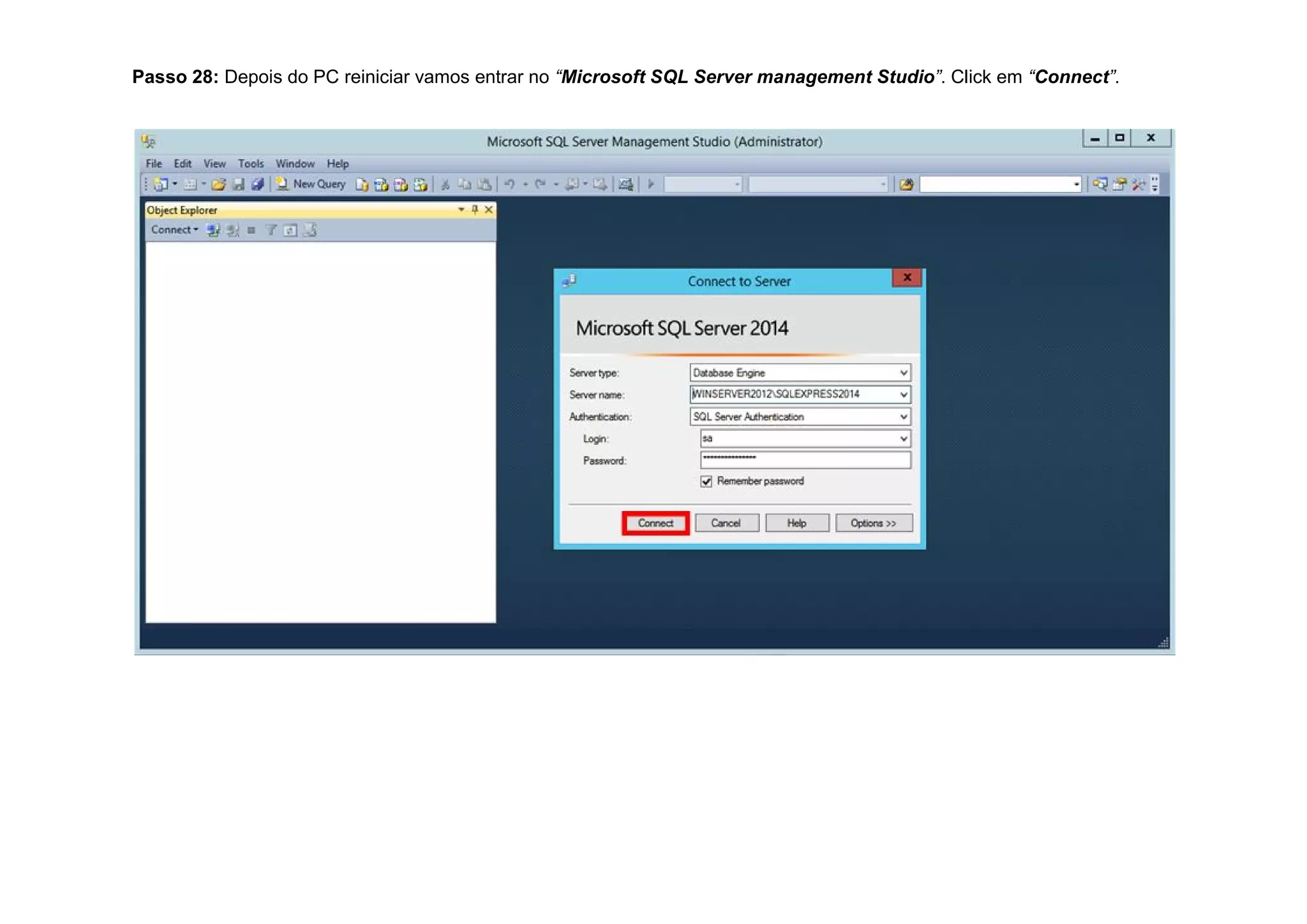This screenshot has width=1307, height=924.
Task: Open the Connect dropdown in Object Explorer
Action: [174, 230]
